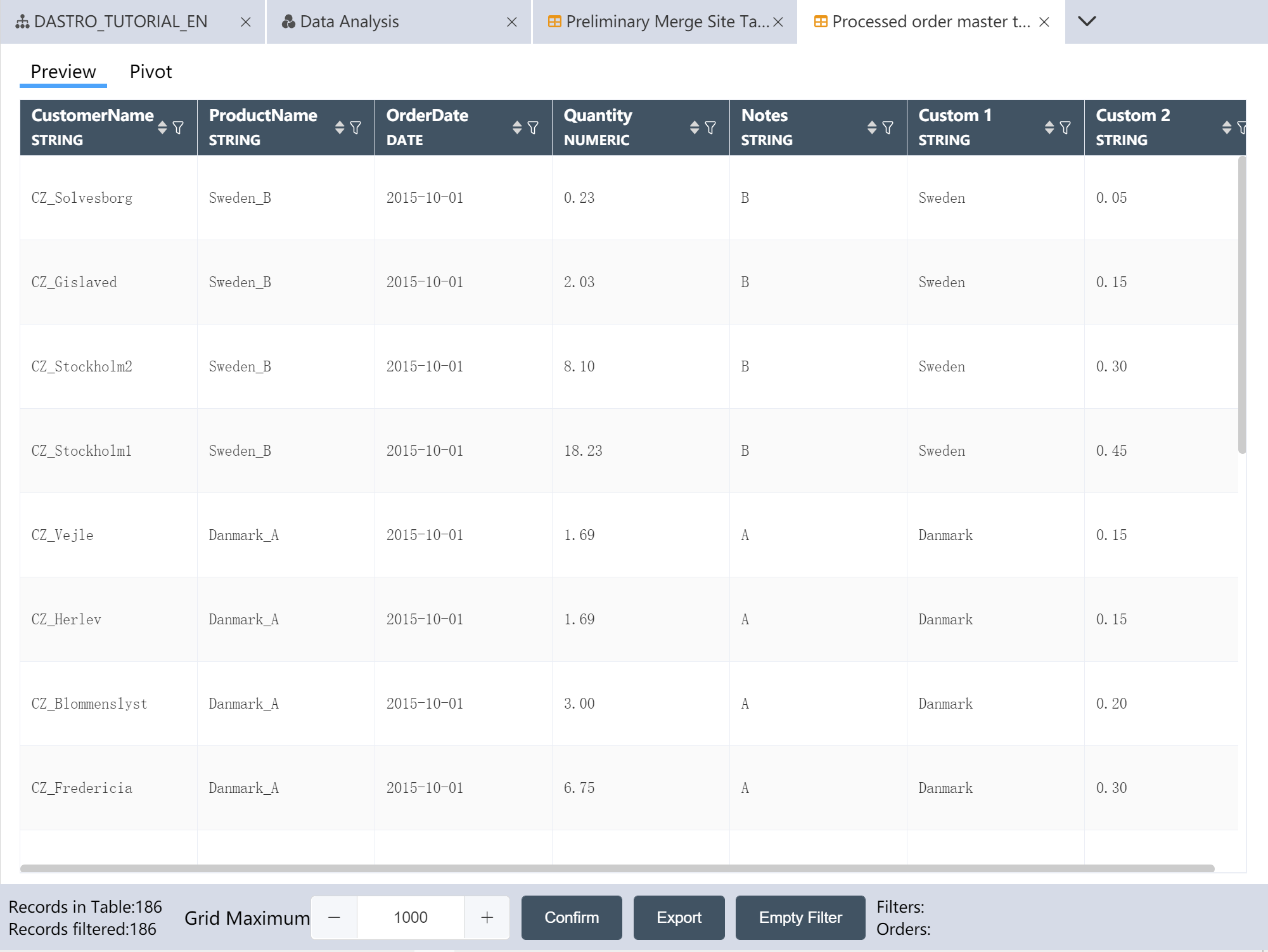The height and width of the screenshot is (952, 1268).
Task: Click the Confirm button
Action: [572, 917]
